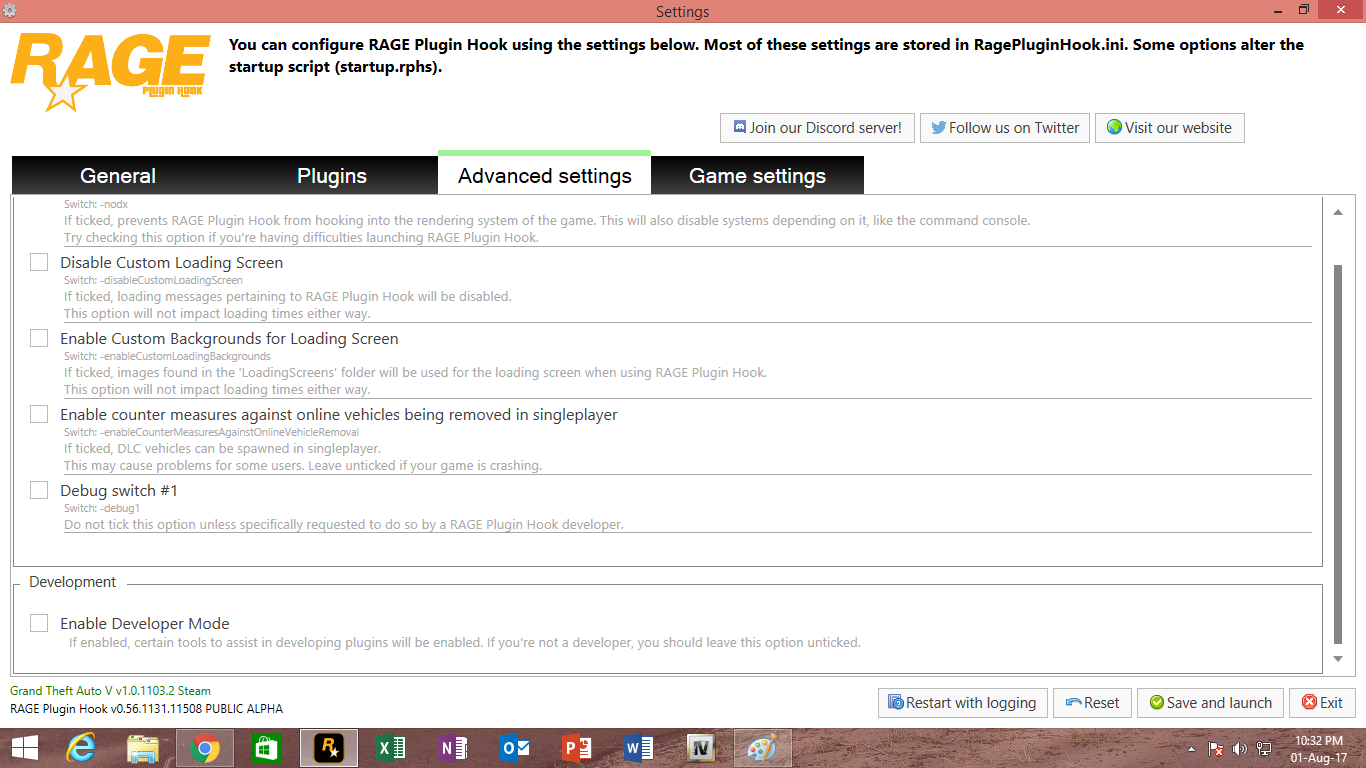1366x768 pixels.
Task: Go to the Game settings tab
Action: coord(758,176)
